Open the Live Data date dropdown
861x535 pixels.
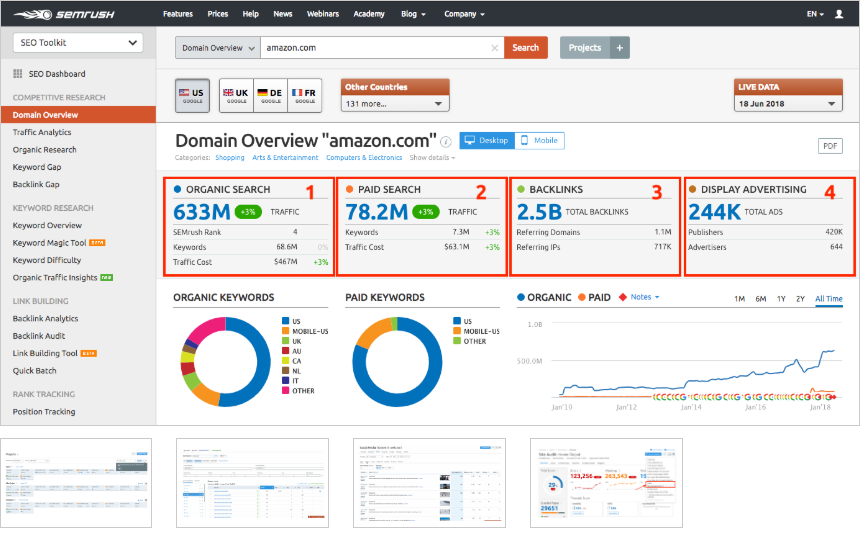coord(788,103)
